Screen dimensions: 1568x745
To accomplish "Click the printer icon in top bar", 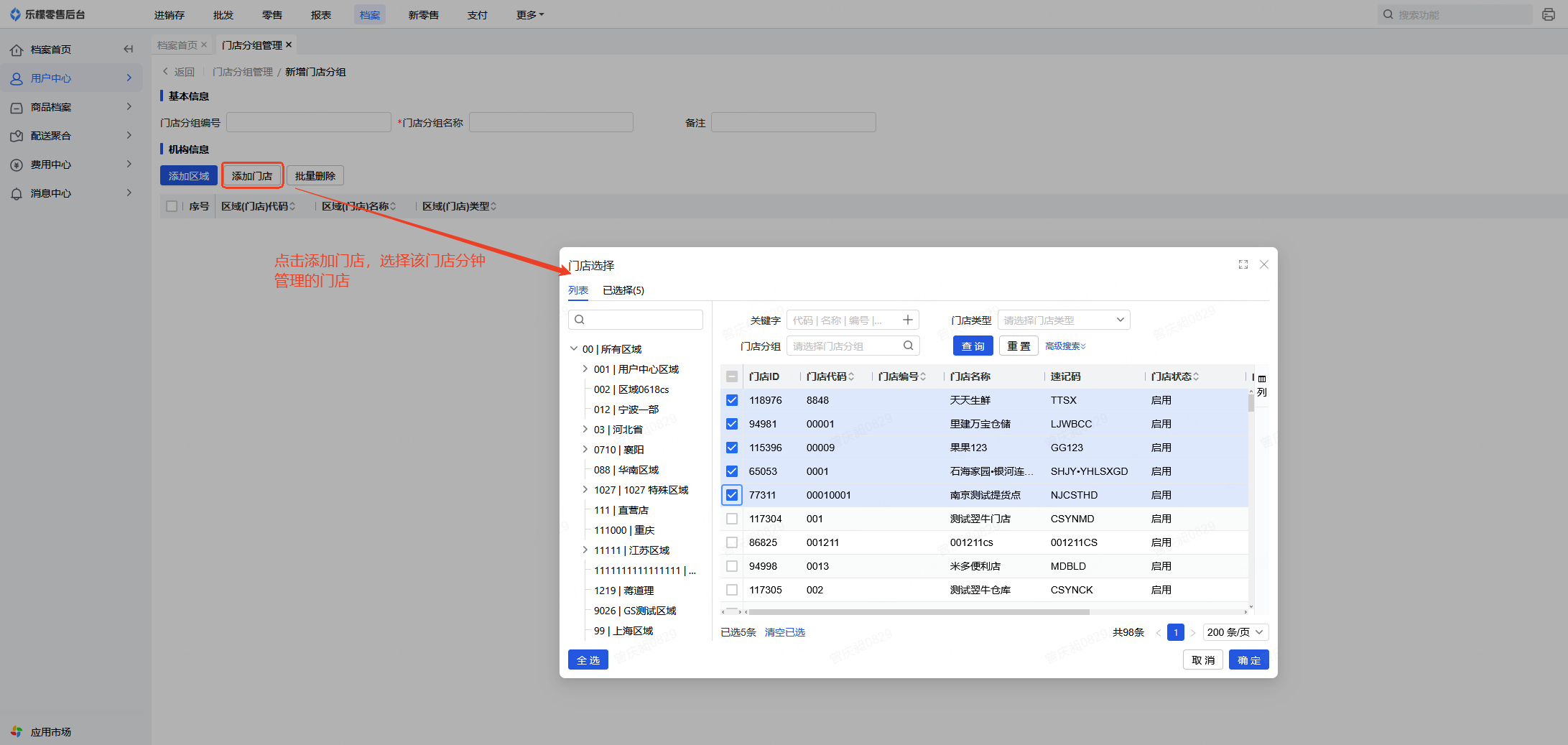I will pyautogui.click(x=1548, y=14).
